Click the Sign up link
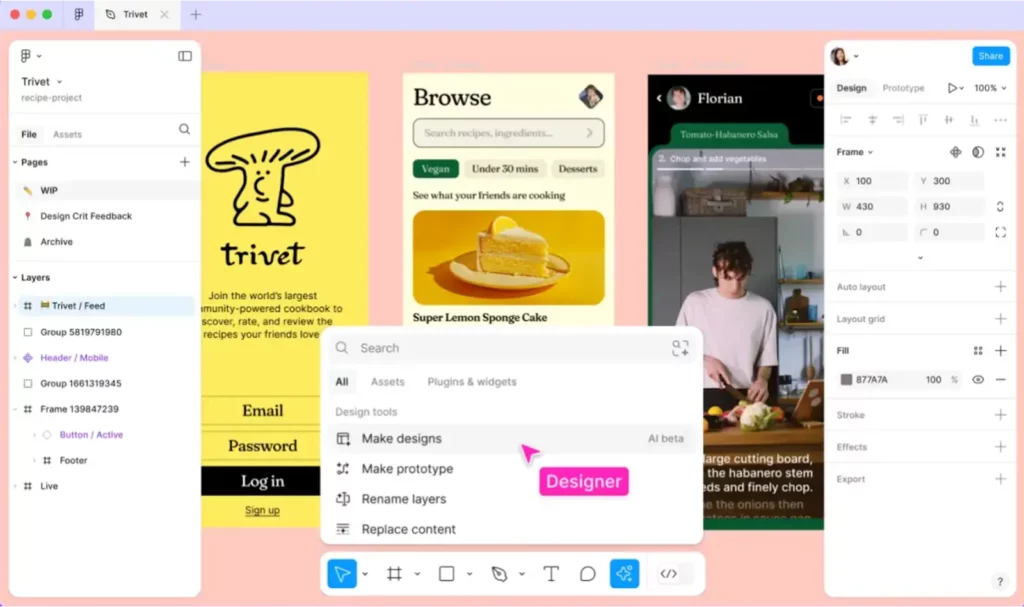 [263, 510]
